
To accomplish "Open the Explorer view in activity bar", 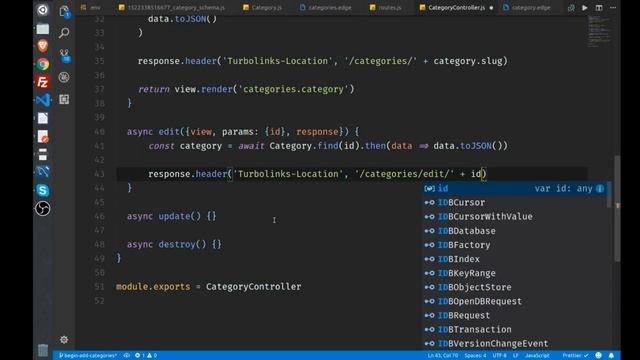I will [x=64, y=11].
